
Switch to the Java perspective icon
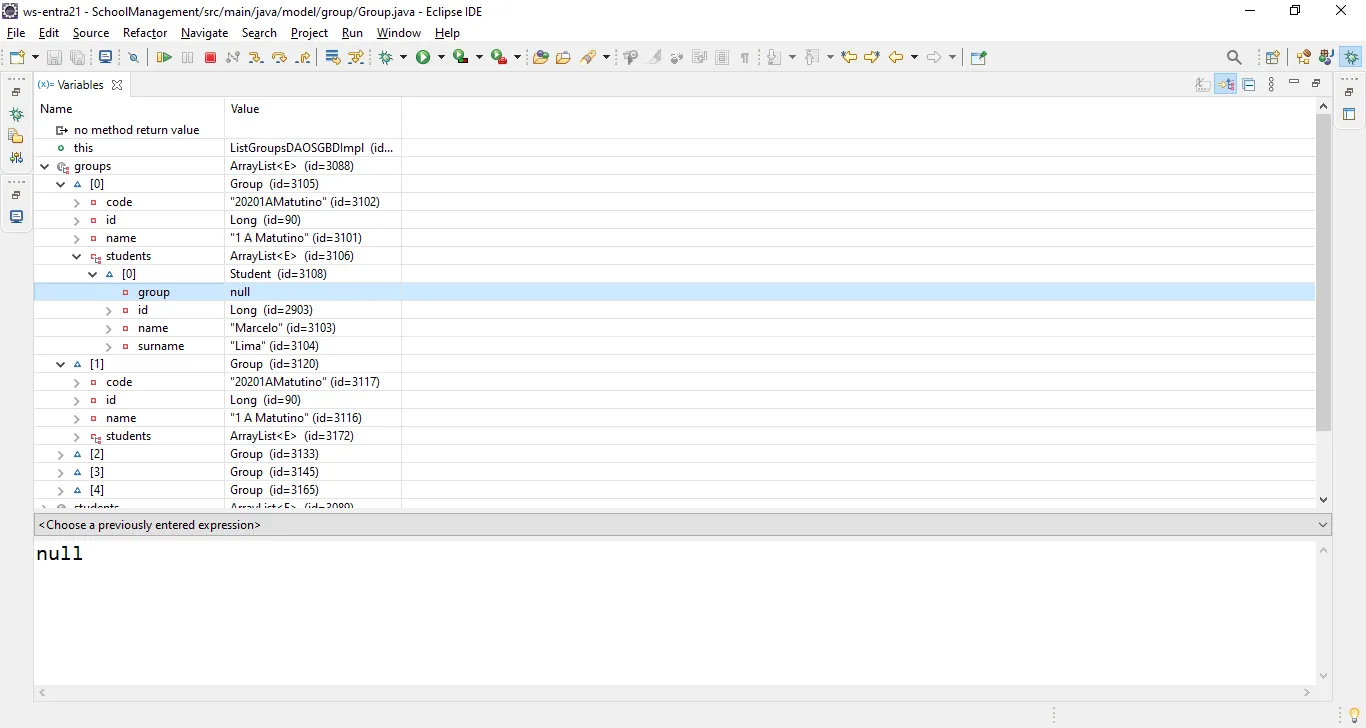pyautogui.click(x=1326, y=57)
